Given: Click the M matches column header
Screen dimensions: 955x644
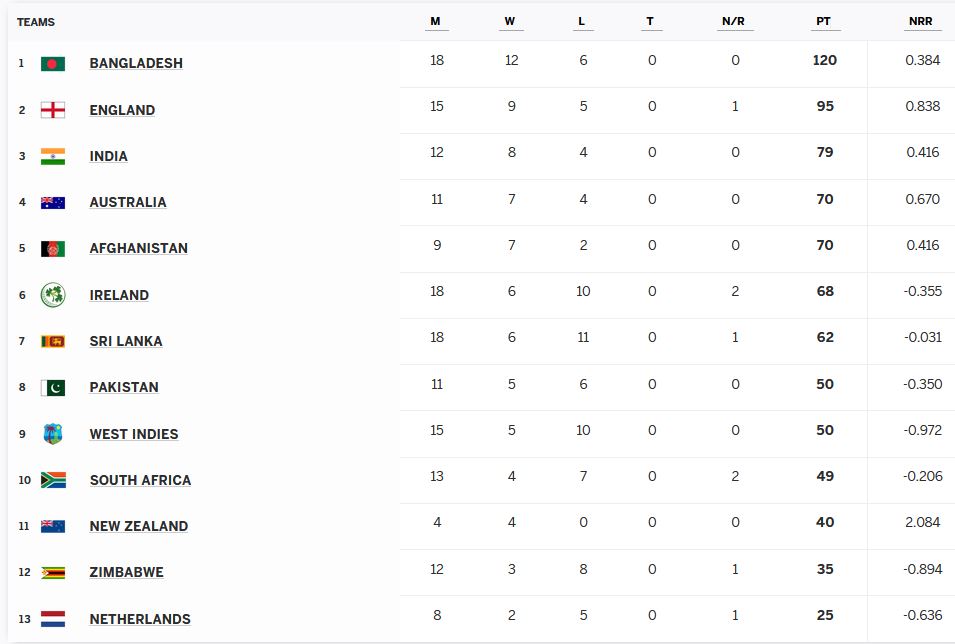Looking at the screenshot, I should [x=436, y=21].
